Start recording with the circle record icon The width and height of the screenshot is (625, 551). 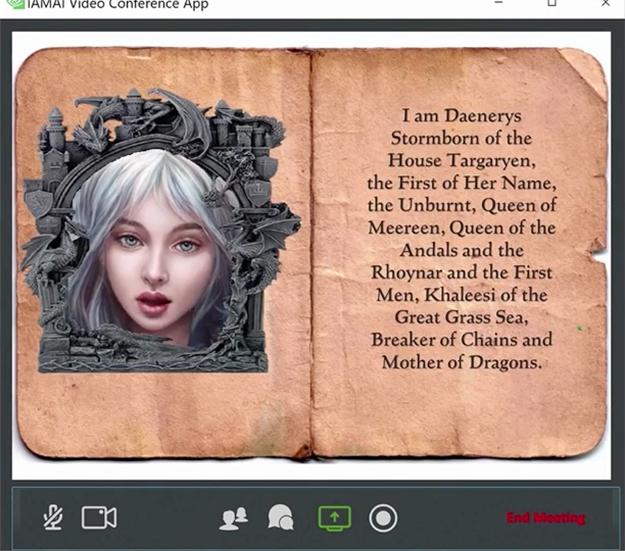(383, 517)
